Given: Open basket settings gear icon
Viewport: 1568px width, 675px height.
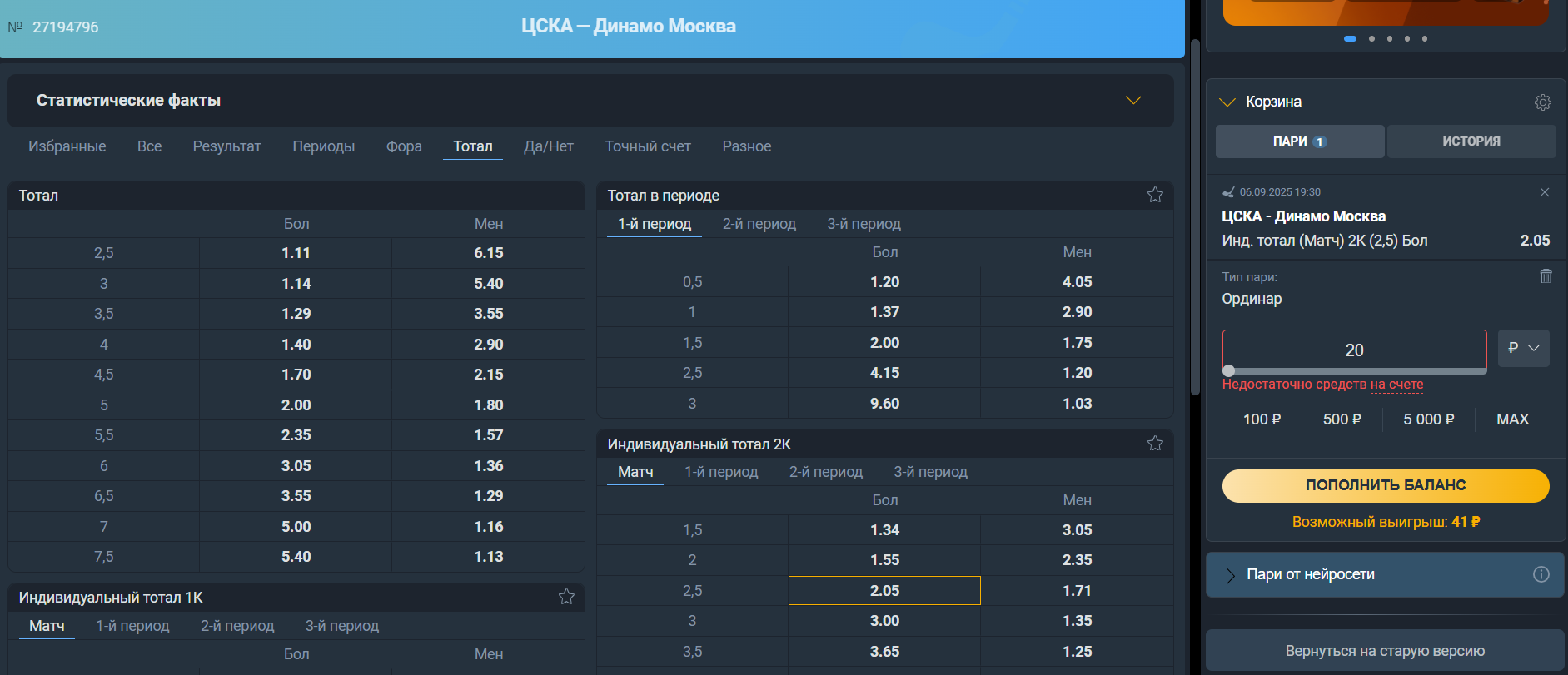Looking at the screenshot, I should (x=1543, y=102).
